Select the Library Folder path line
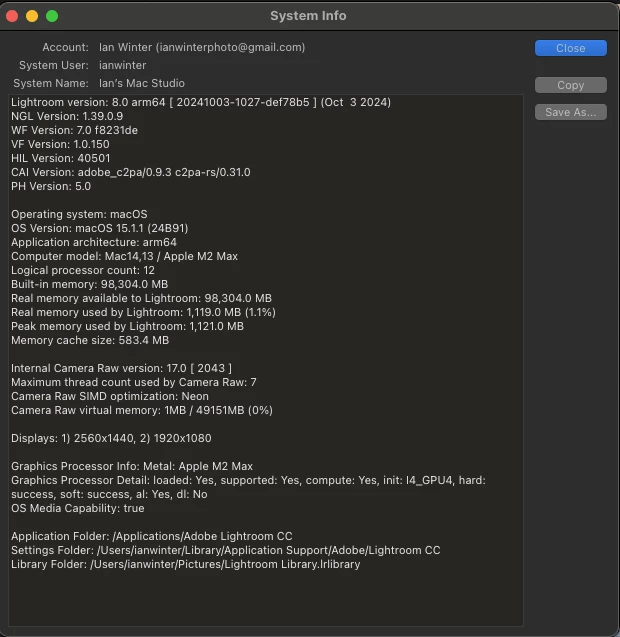Viewport: 620px width, 637px height. [x=186, y=565]
